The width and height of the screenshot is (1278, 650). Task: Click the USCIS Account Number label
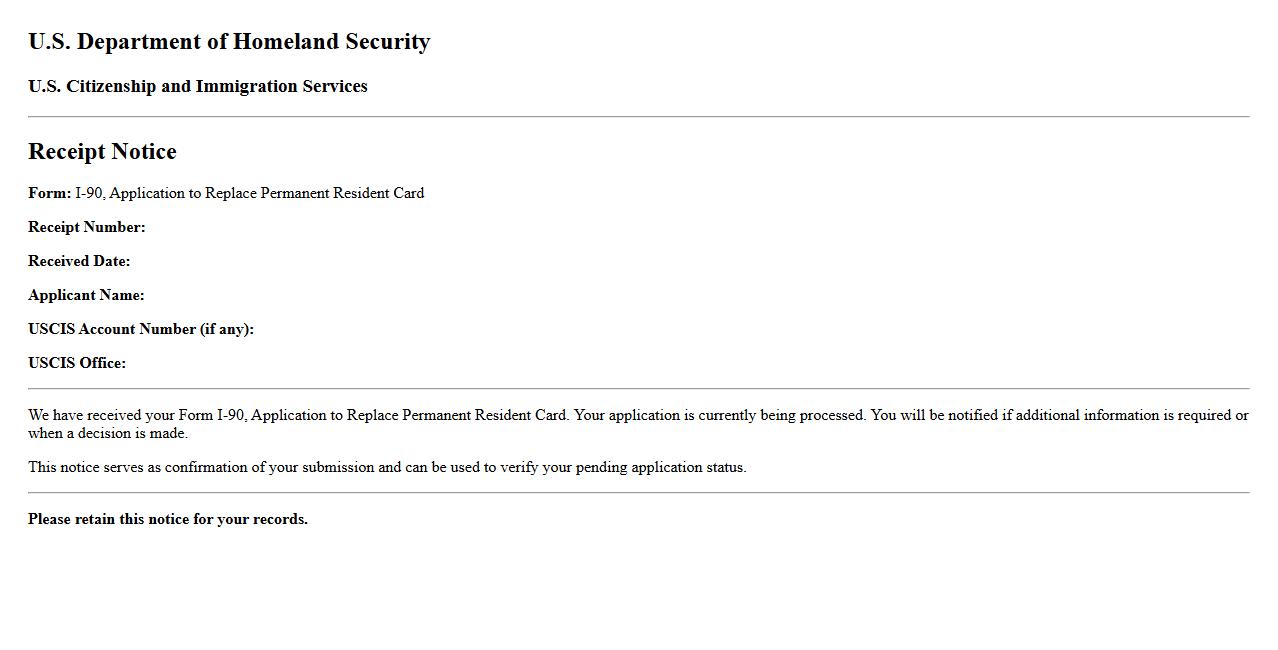tap(141, 329)
